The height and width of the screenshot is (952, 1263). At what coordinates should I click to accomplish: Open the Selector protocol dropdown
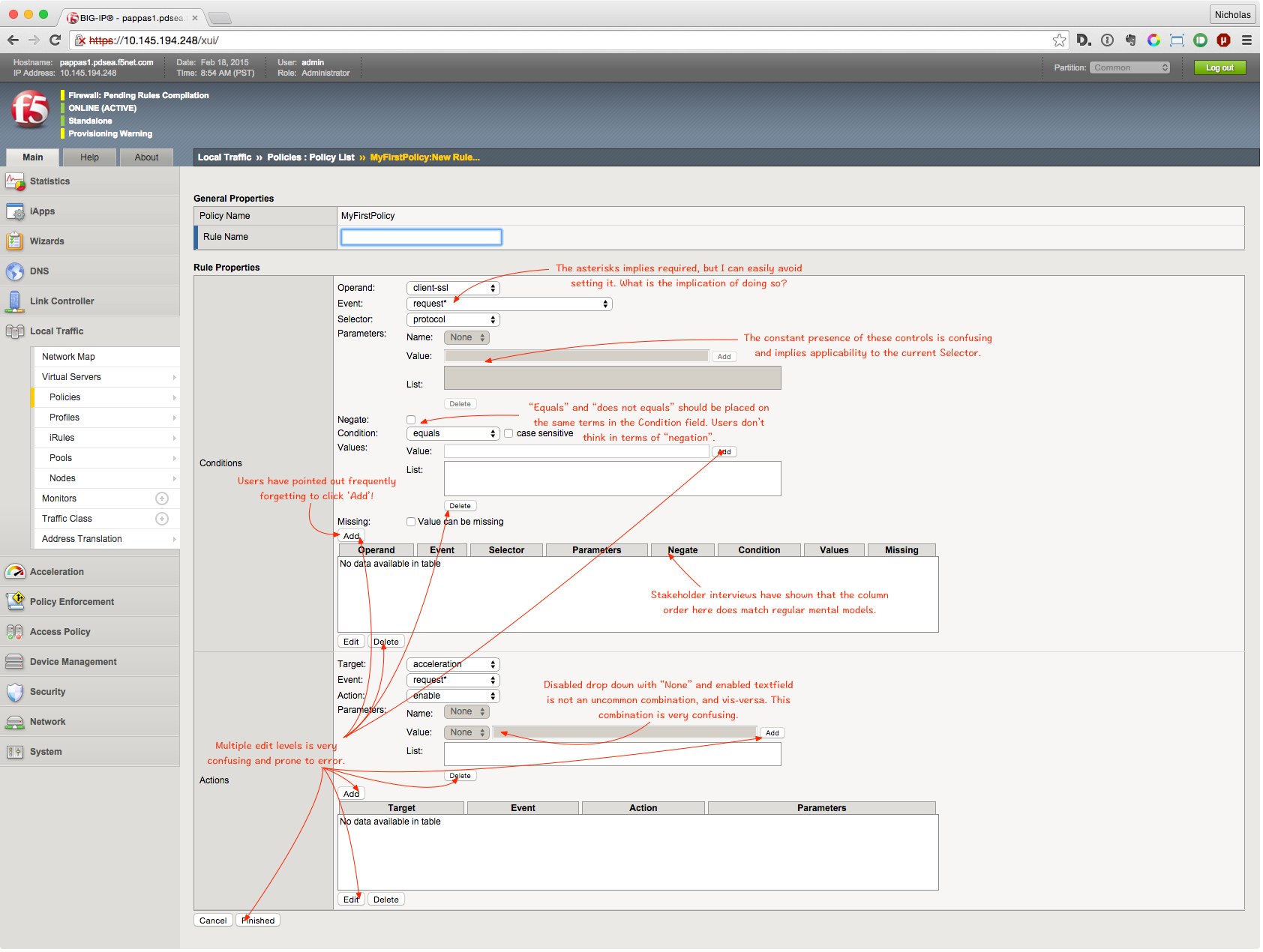pyautogui.click(x=453, y=319)
